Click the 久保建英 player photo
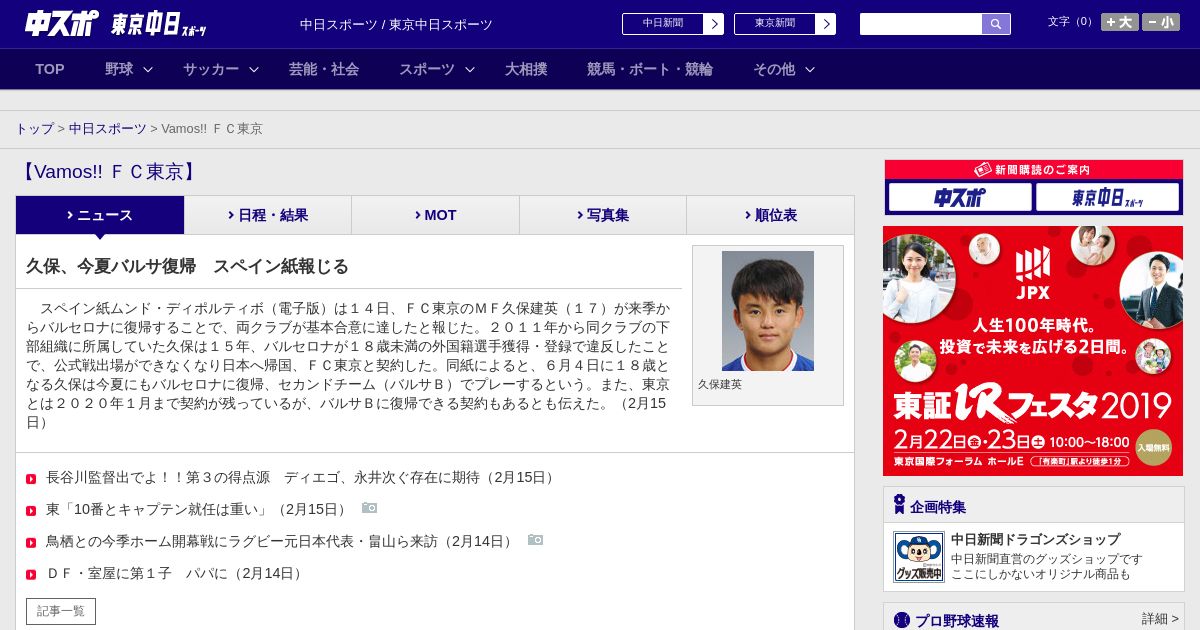 click(x=768, y=311)
